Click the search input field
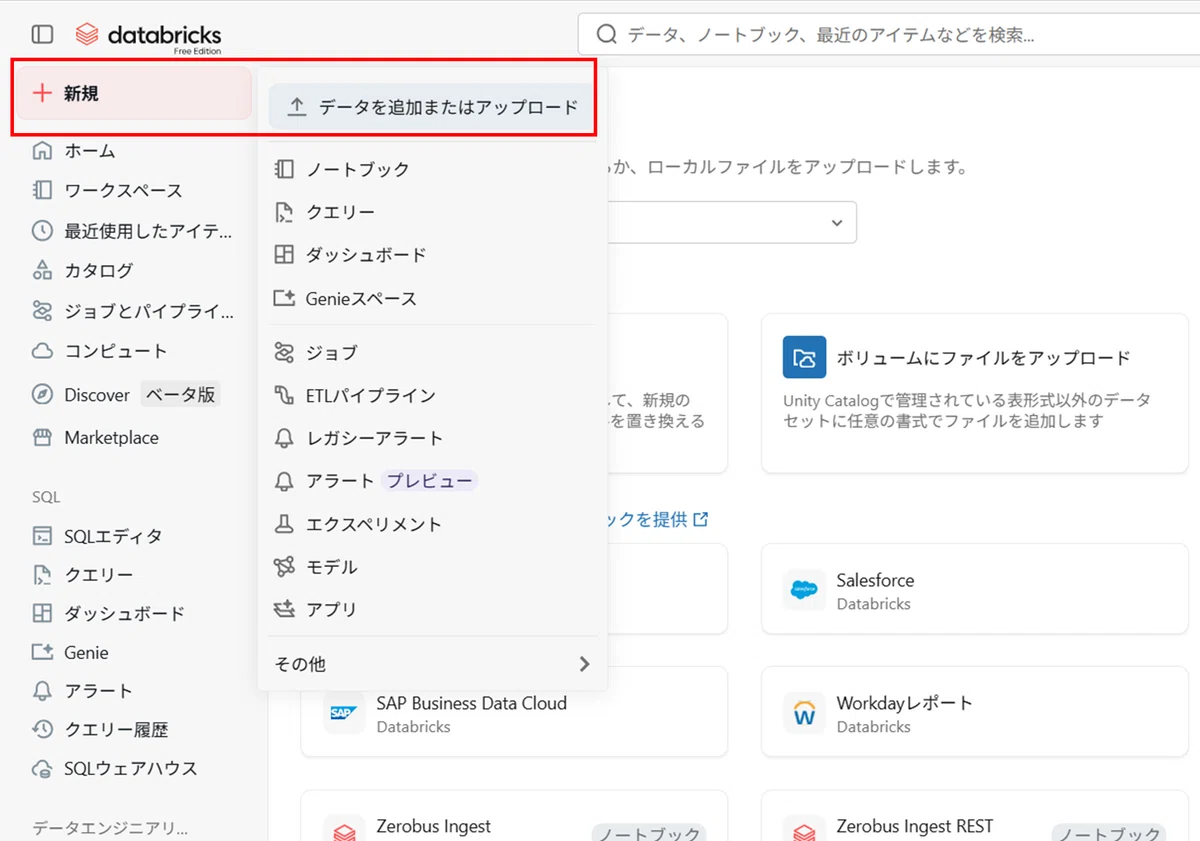This screenshot has width=1200, height=841. [x=888, y=35]
